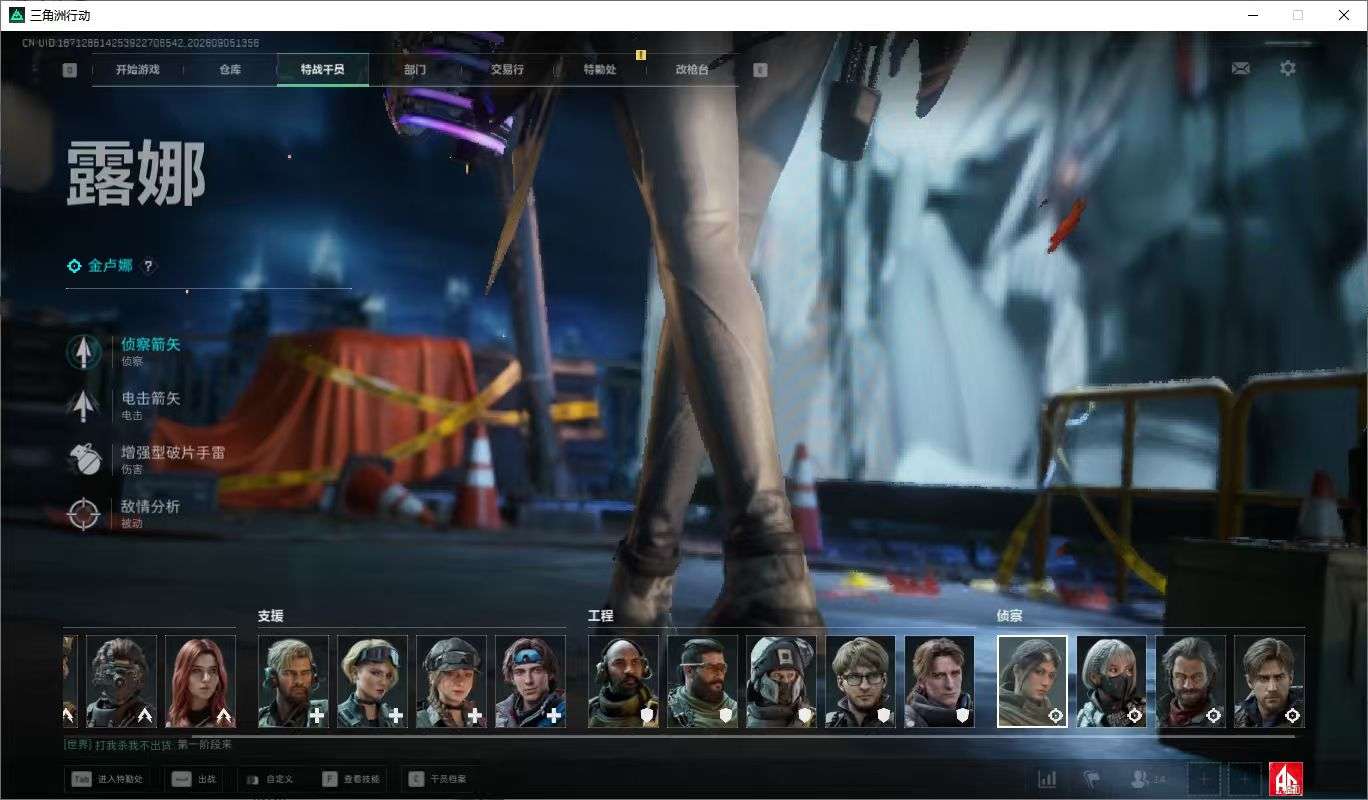Click the 出战 deploy button
1368x800 pixels.
[x=194, y=779]
